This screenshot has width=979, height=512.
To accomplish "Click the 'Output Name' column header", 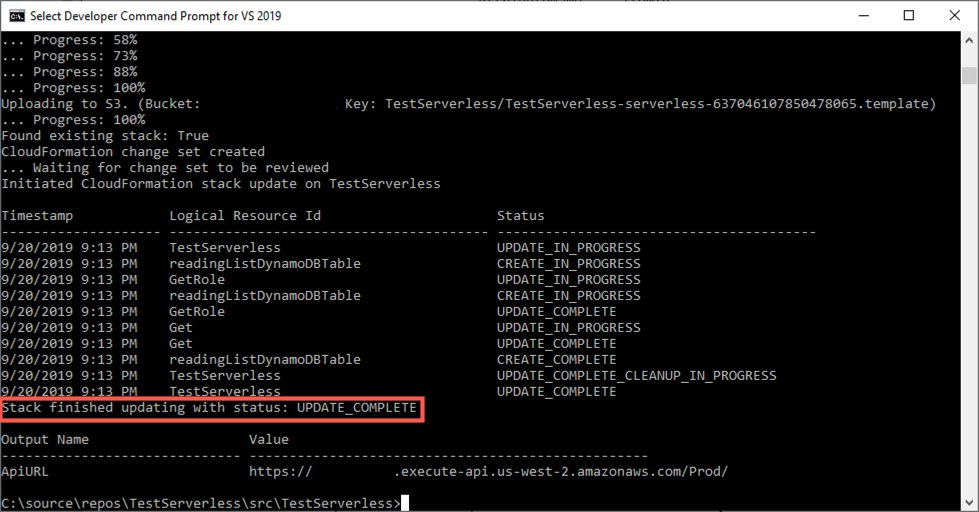I will (x=45, y=440).
